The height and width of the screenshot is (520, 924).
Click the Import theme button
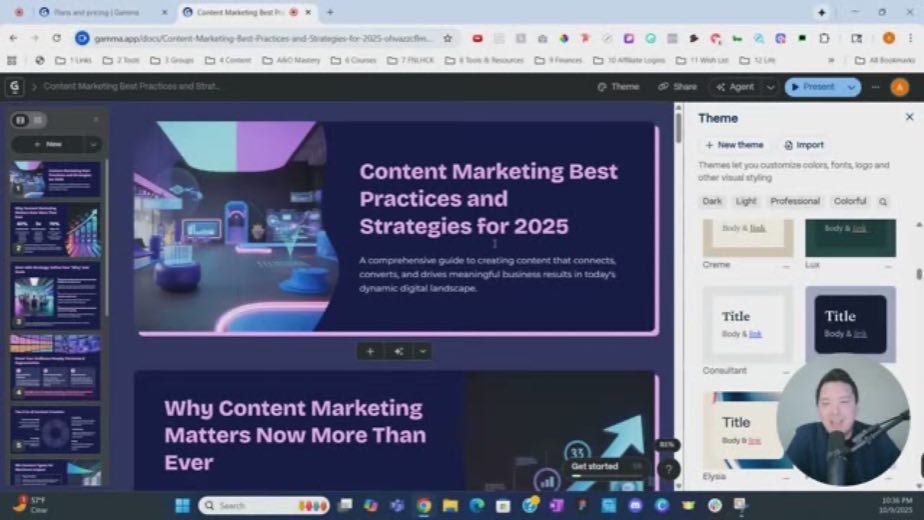click(x=804, y=145)
